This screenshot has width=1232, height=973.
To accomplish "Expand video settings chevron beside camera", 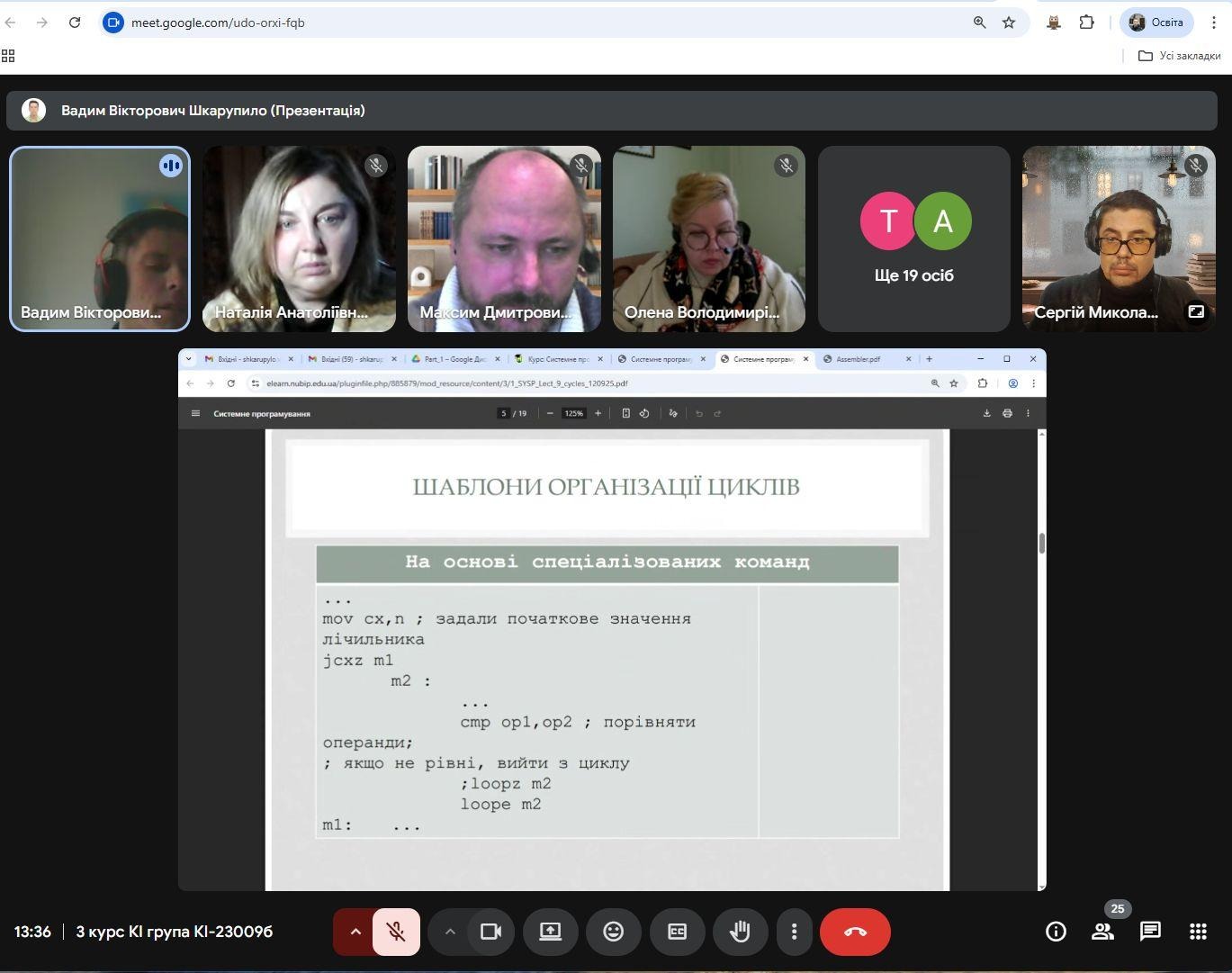I will 449,932.
